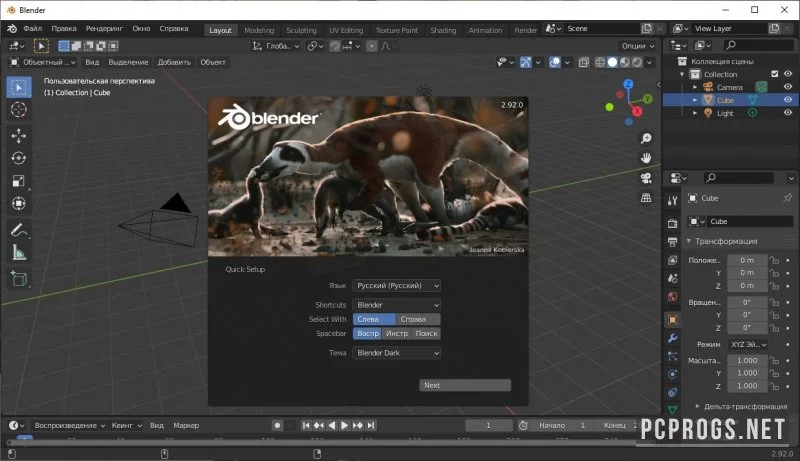This screenshot has height=461, width=800.
Task: Toggle X-ray view button
Action: (x=583, y=62)
